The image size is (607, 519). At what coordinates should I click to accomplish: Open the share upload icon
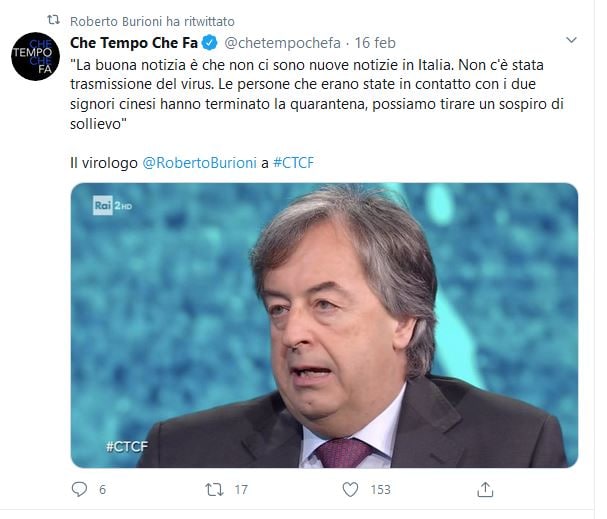coord(485,489)
